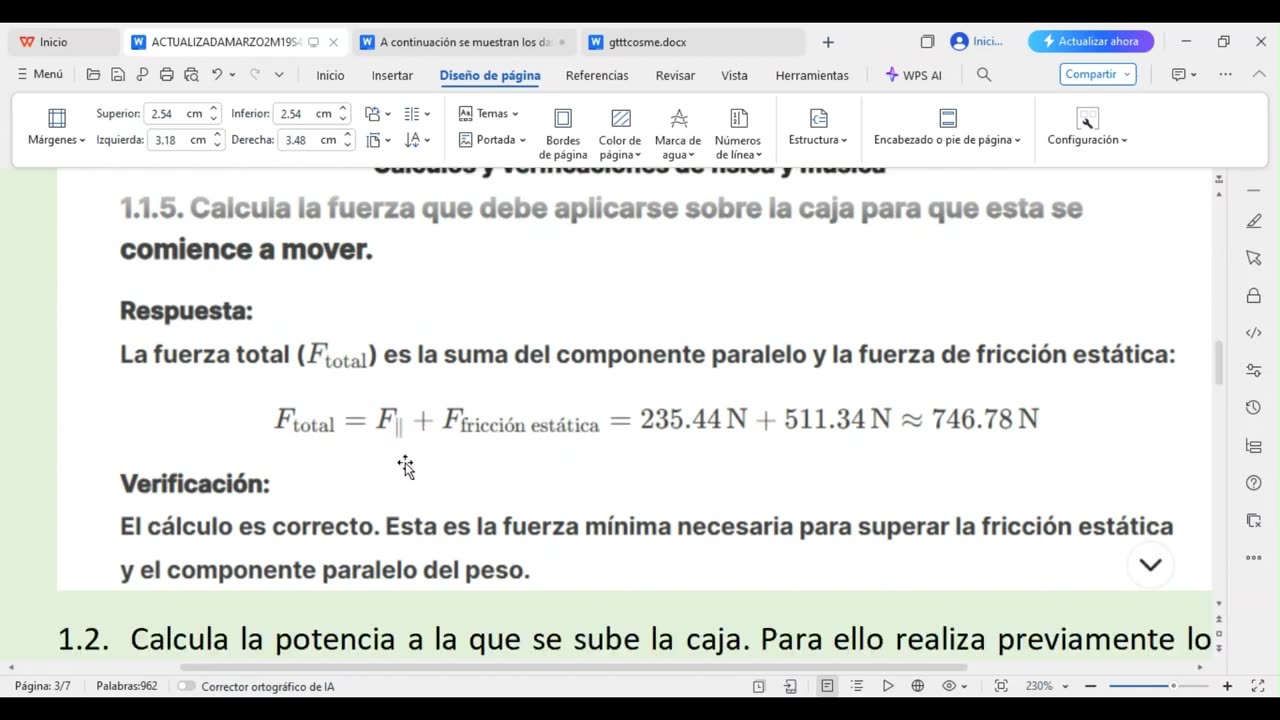
Task: Open the Menú hamburger menu
Action: click(40, 75)
